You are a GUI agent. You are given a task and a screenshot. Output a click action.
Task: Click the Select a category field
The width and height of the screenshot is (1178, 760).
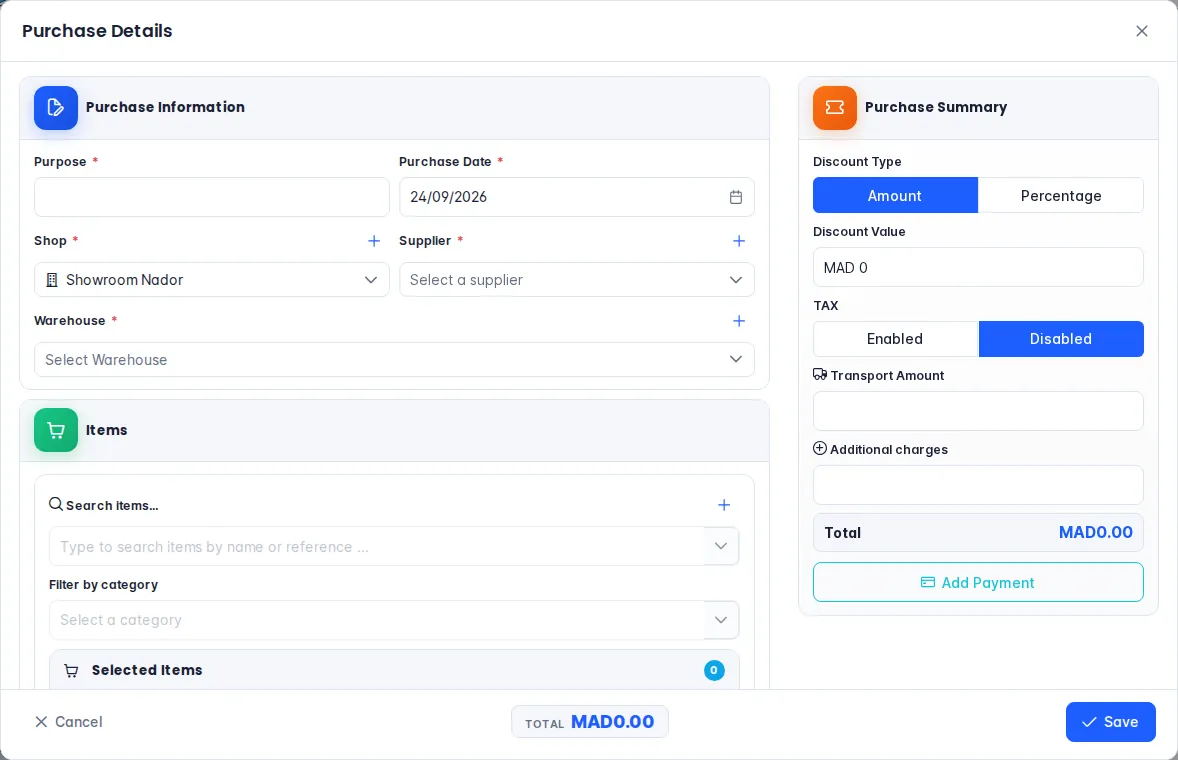[377, 620]
